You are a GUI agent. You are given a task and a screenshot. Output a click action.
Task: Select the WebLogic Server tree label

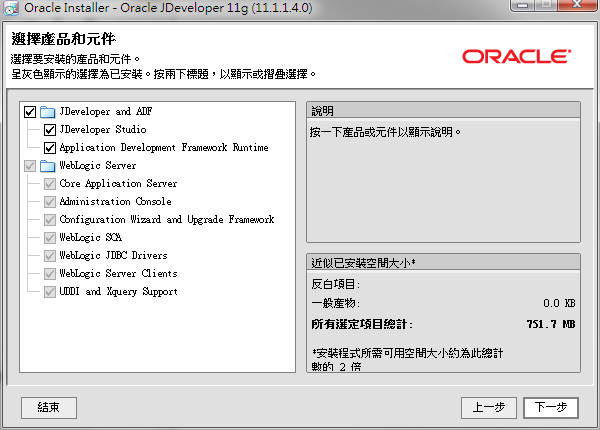[98, 166]
